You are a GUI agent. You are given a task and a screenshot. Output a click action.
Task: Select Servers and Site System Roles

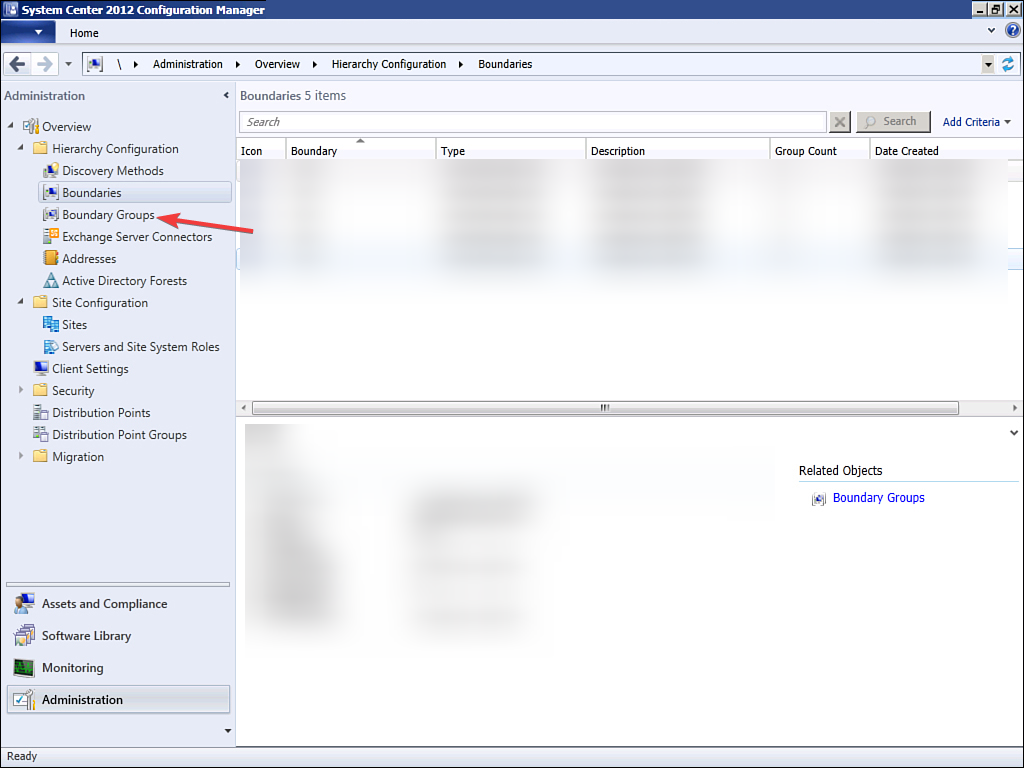point(141,346)
